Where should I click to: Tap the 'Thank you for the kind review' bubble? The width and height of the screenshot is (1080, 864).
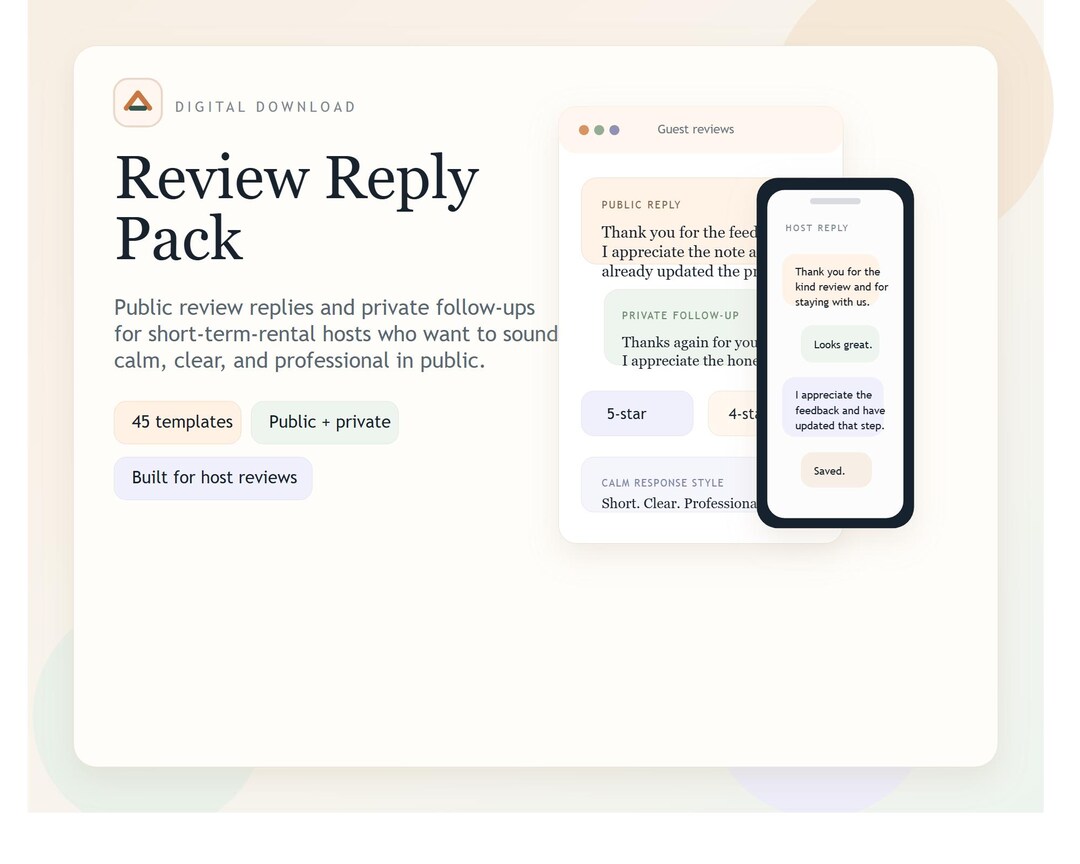831,280
